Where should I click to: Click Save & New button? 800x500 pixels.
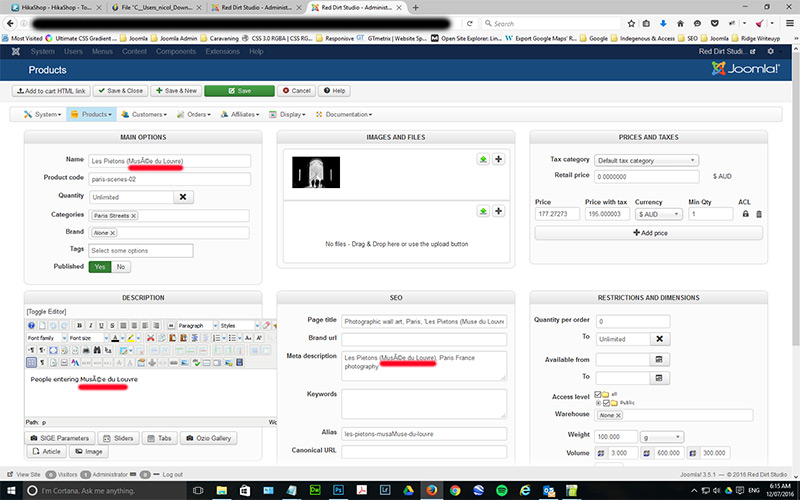(x=176, y=91)
